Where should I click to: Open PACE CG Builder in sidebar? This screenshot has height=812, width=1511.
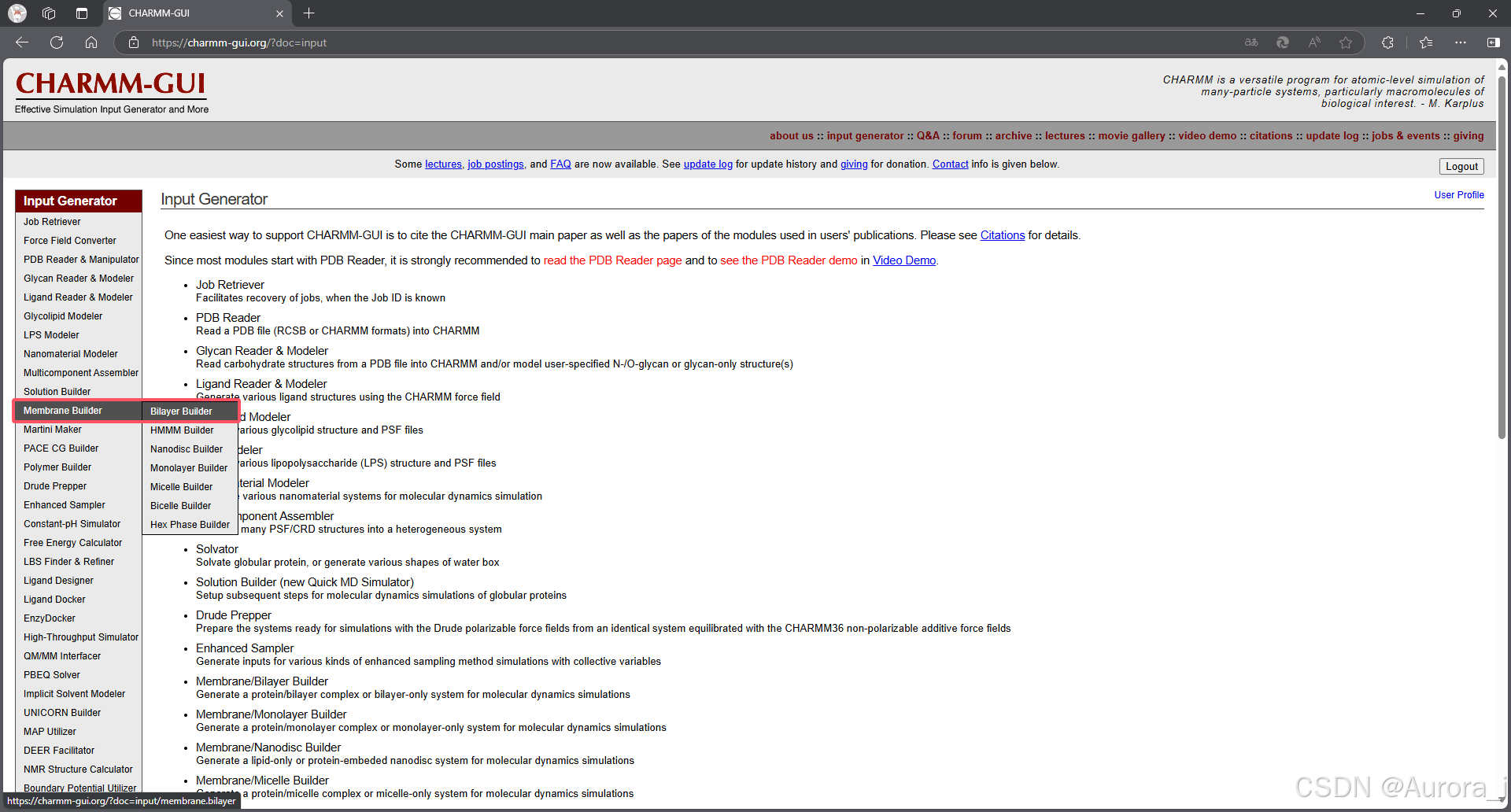[79, 448]
